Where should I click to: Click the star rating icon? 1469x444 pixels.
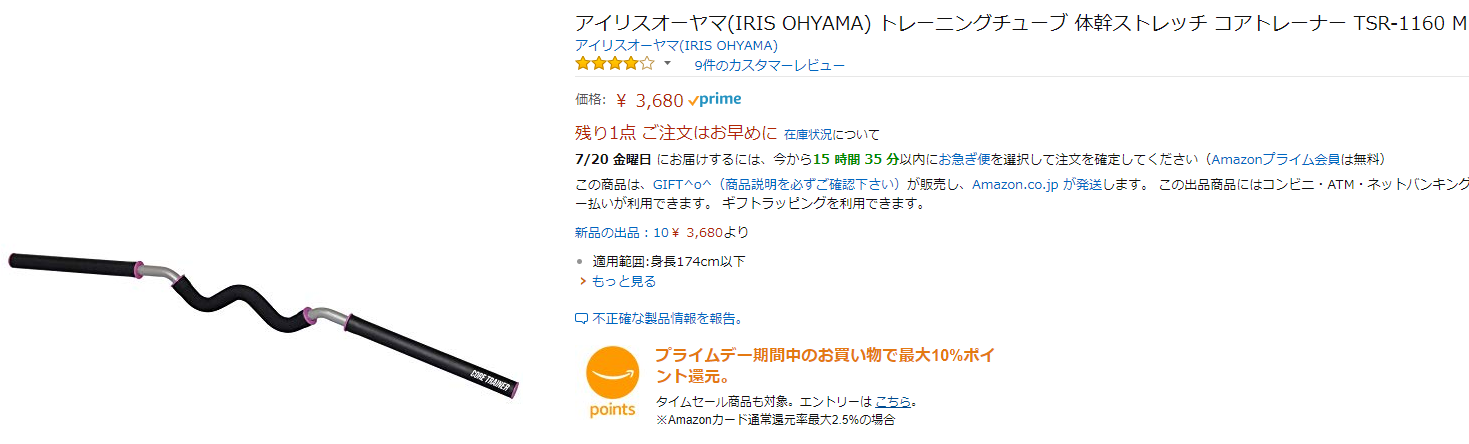[615, 64]
